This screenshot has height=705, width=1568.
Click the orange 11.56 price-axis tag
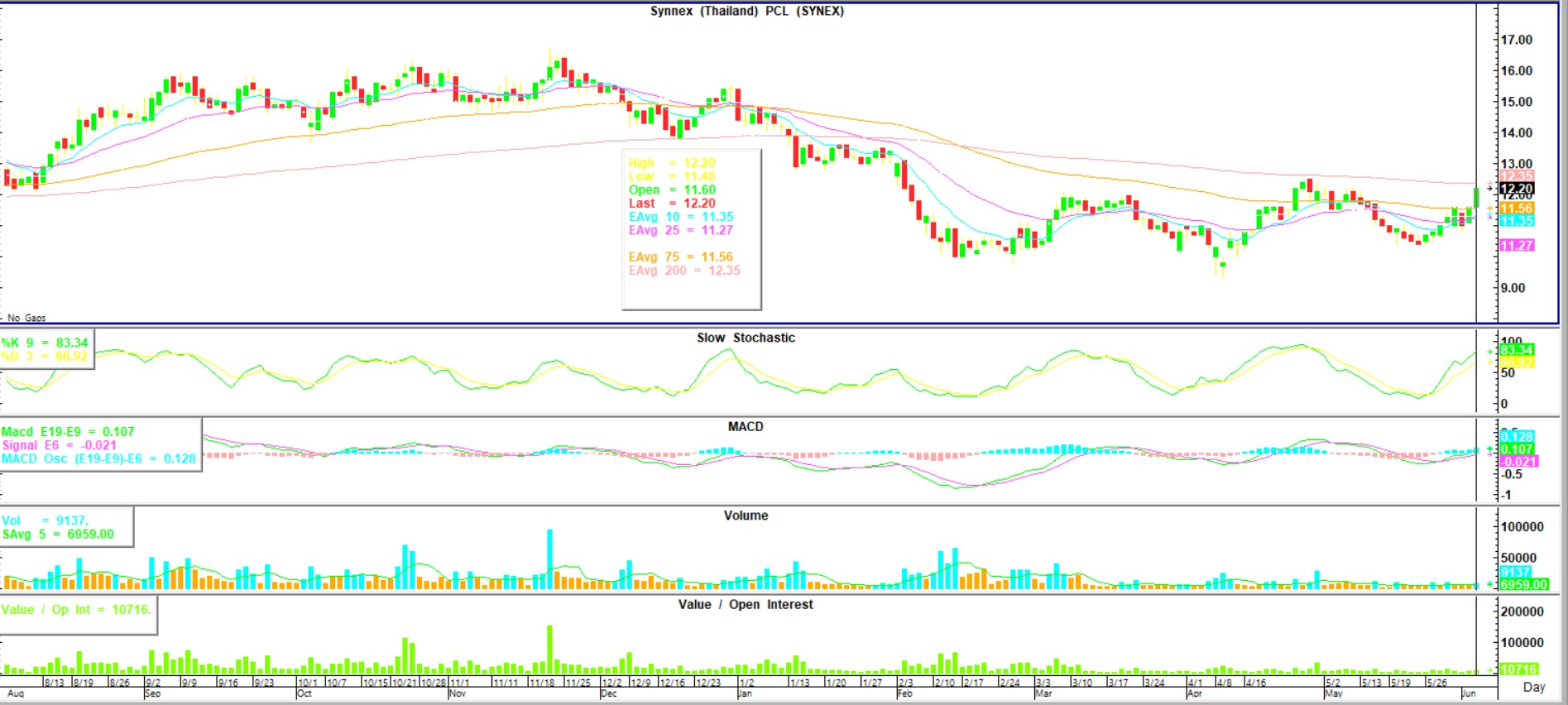point(1517,209)
